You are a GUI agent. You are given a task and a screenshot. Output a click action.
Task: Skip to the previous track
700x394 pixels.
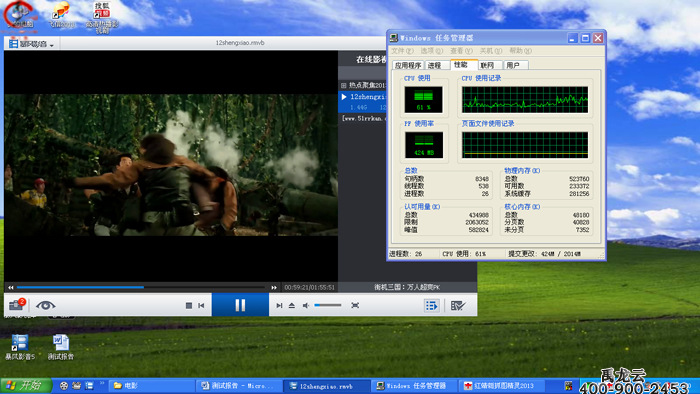coord(201,306)
